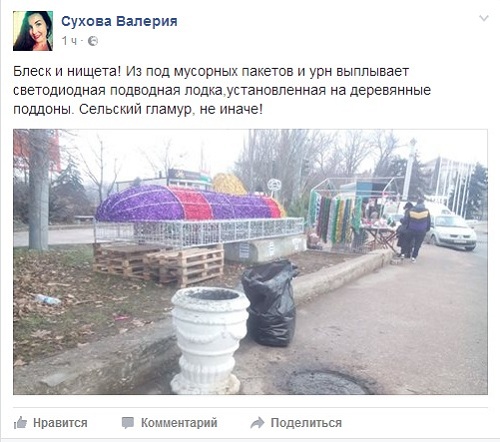The width and height of the screenshot is (500, 442).
Task: Click the post text starting Блеск и нищета
Action: coord(222,90)
